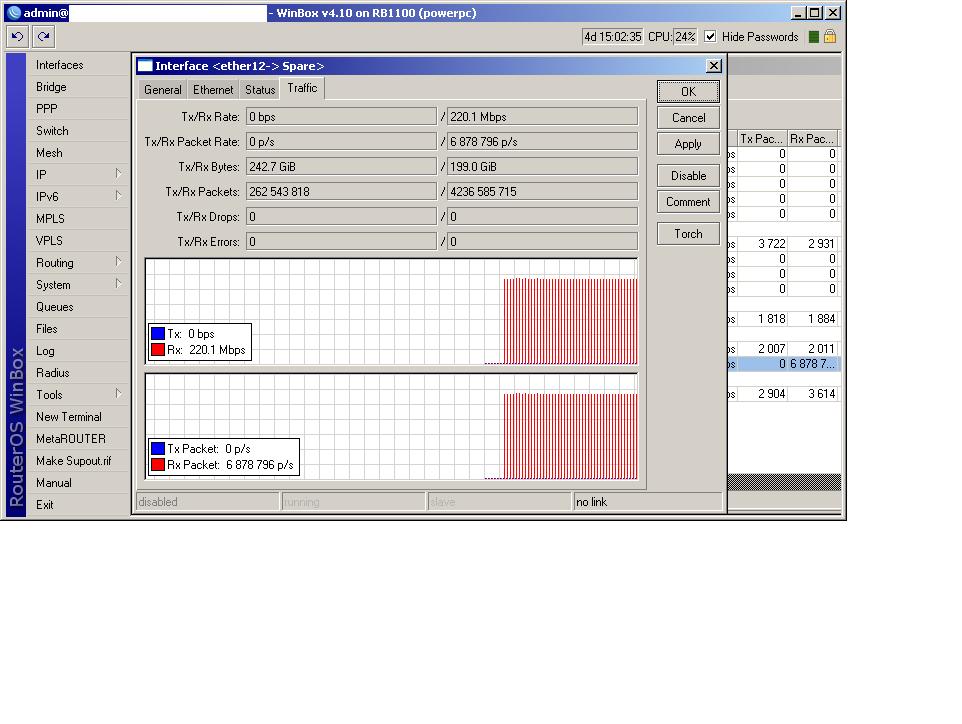The image size is (962, 724).
Task: Click the Interface dialog title icon
Action: click(x=145, y=66)
